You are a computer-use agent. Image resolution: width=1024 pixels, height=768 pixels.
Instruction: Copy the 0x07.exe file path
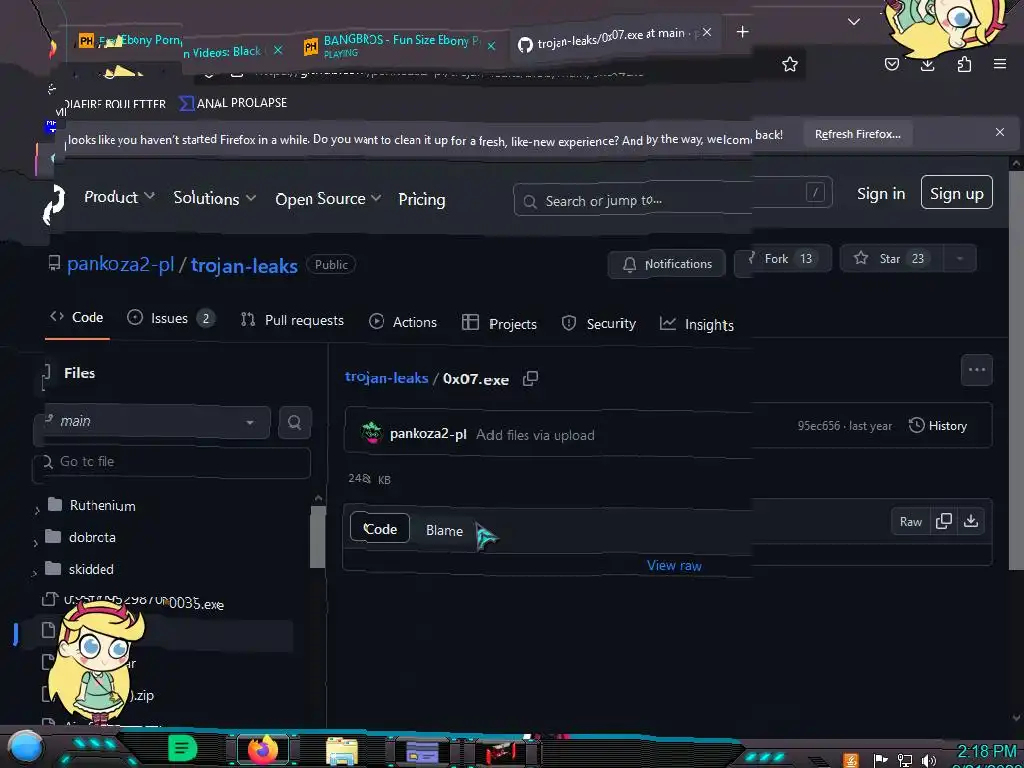(x=530, y=378)
